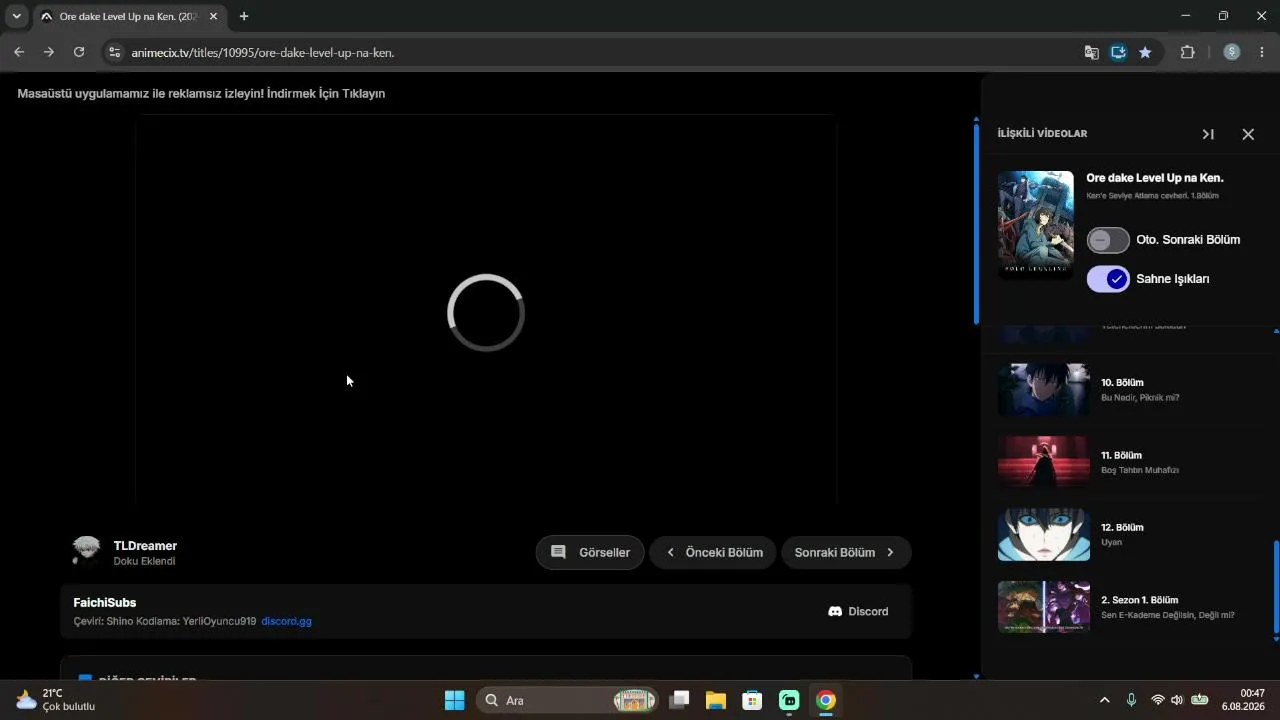Open the 10. Bölüm episode thumbnail

[x=1044, y=390]
